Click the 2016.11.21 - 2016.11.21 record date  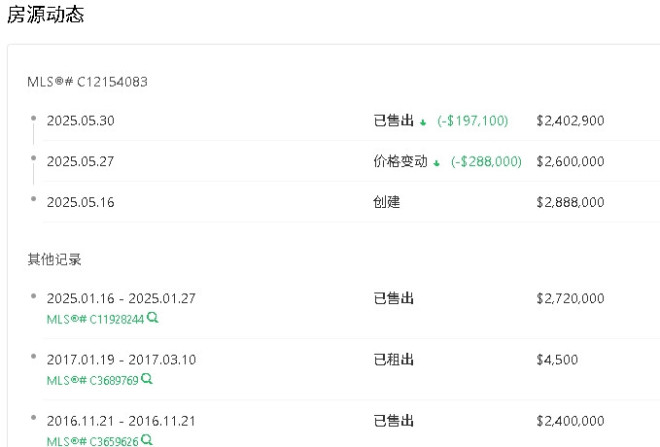(121, 421)
